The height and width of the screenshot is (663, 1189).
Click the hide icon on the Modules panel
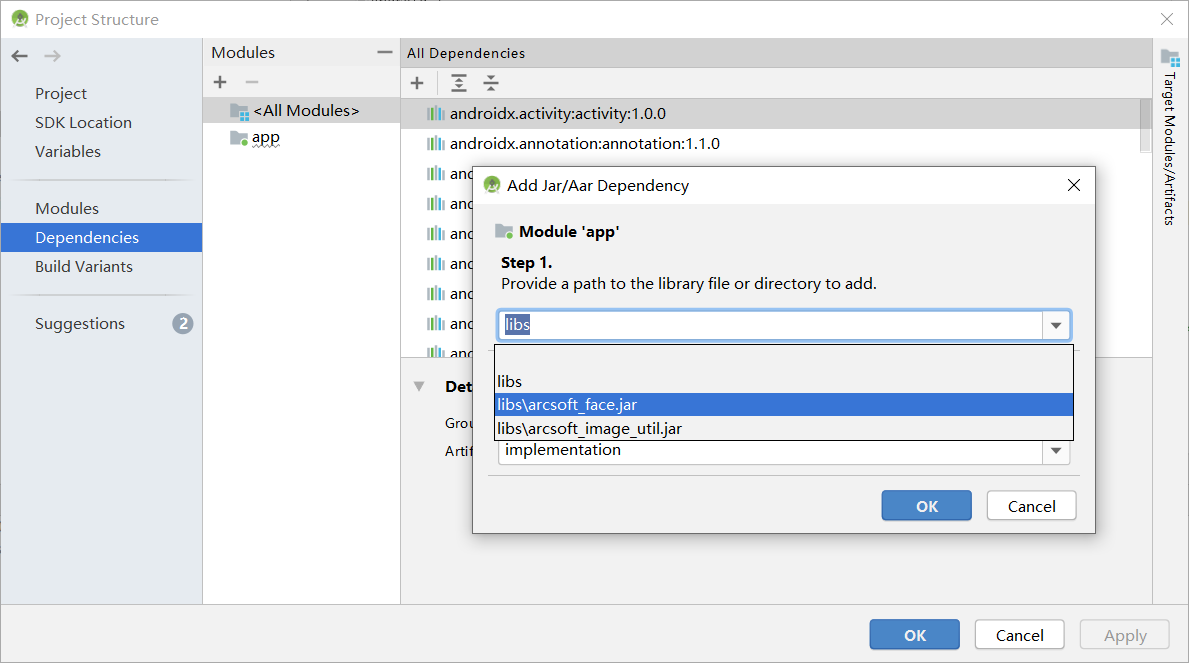(x=383, y=50)
